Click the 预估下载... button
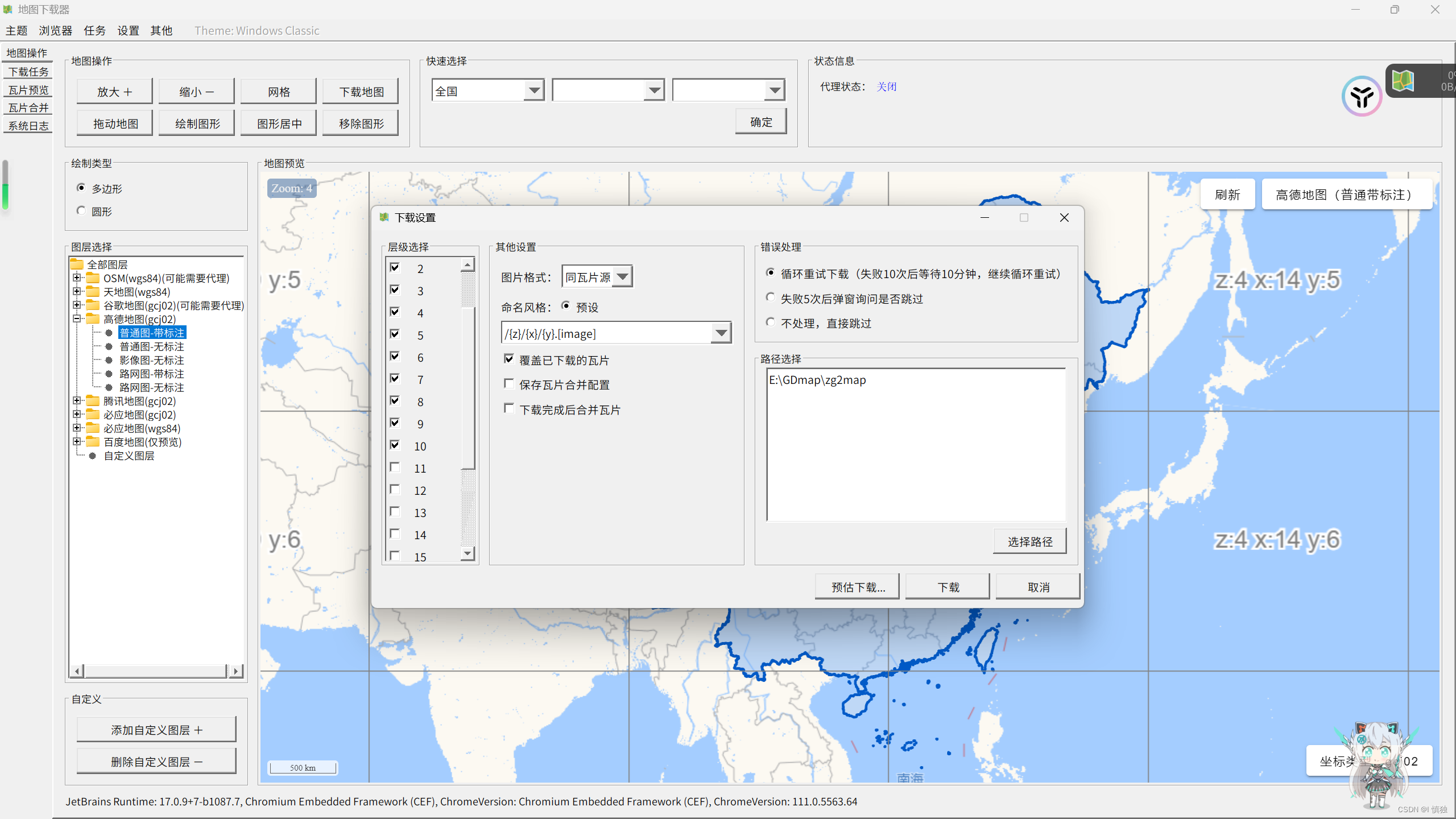This screenshot has height=819, width=1456. click(857, 587)
